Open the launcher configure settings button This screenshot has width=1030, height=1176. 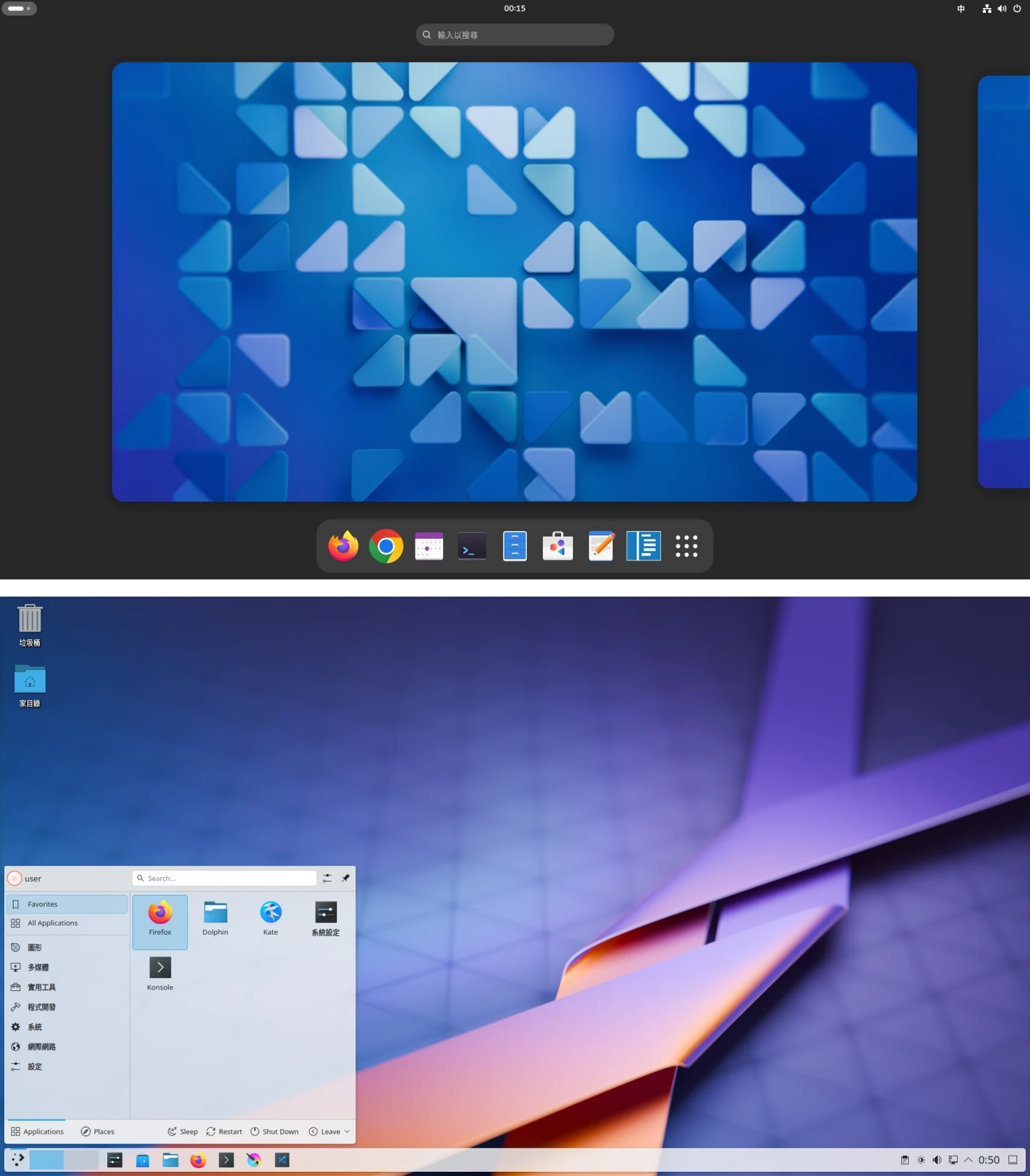pos(327,878)
